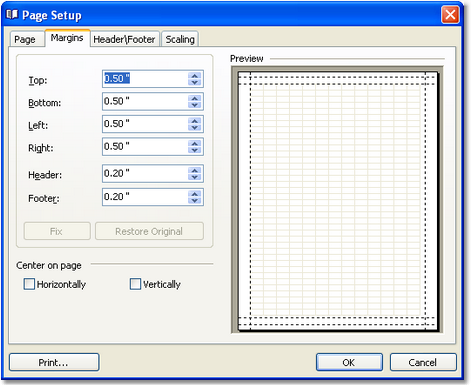Viewport: 471px width, 387px height.
Task: Click the Cancel button
Action: point(423,362)
